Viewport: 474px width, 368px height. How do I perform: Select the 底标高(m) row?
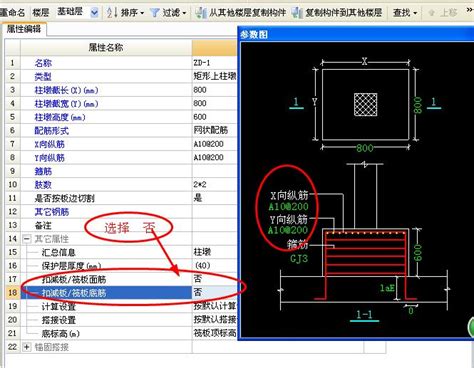(x=106, y=333)
